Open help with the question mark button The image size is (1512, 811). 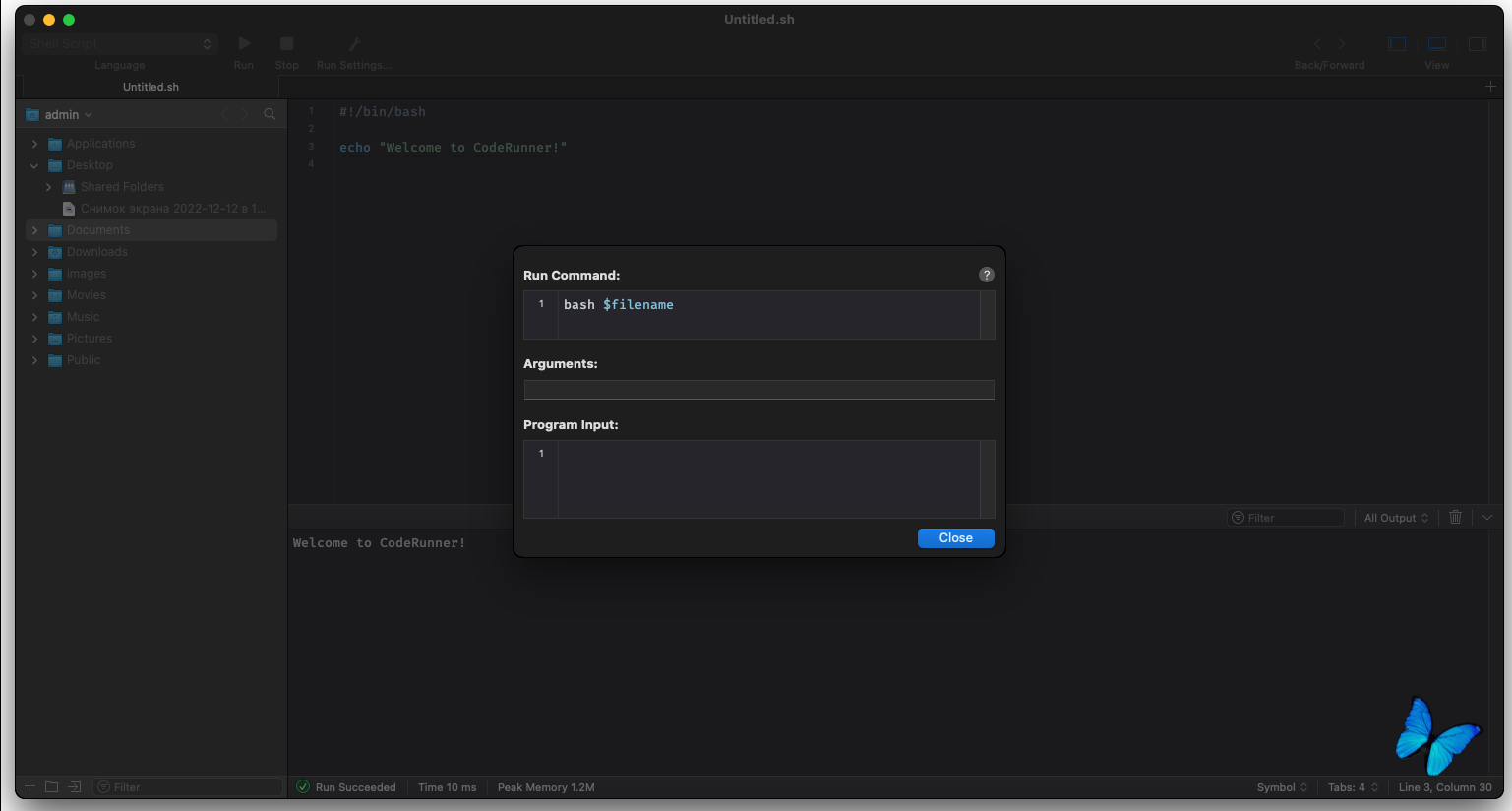(987, 275)
